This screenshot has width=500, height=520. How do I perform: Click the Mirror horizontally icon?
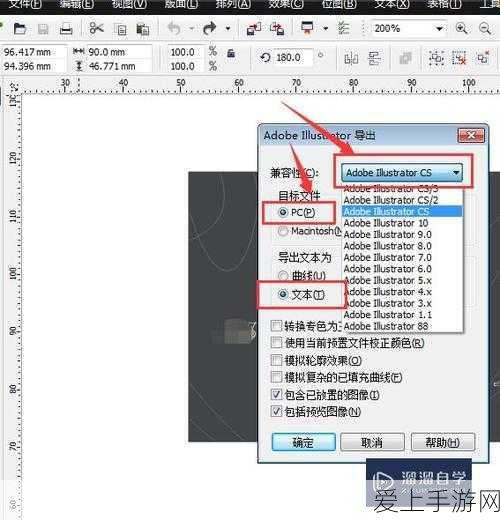[351, 59]
